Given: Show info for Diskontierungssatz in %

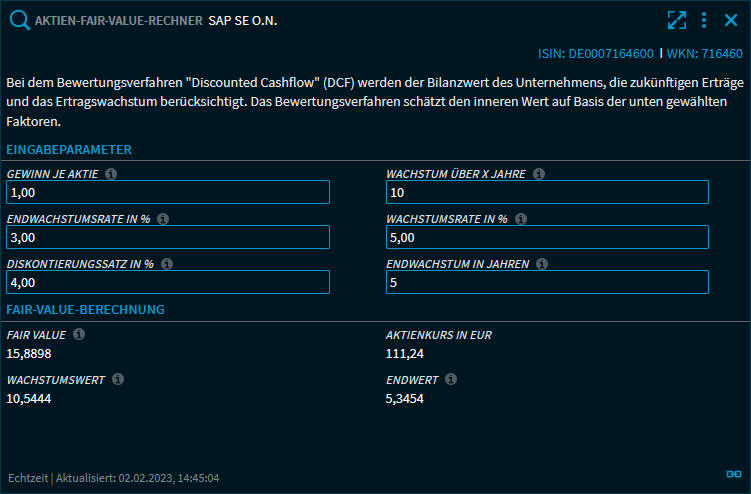Looking at the screenshot, I should [x=167, y=264].
